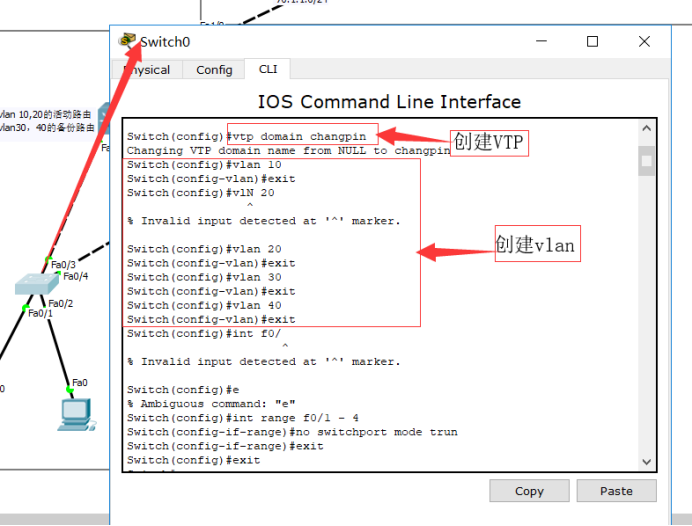This screenshot has height=526, width=692.
Task: Click the scrollbar up arrow in CLI
Action: pyautogui.click(x=647, y=128)
